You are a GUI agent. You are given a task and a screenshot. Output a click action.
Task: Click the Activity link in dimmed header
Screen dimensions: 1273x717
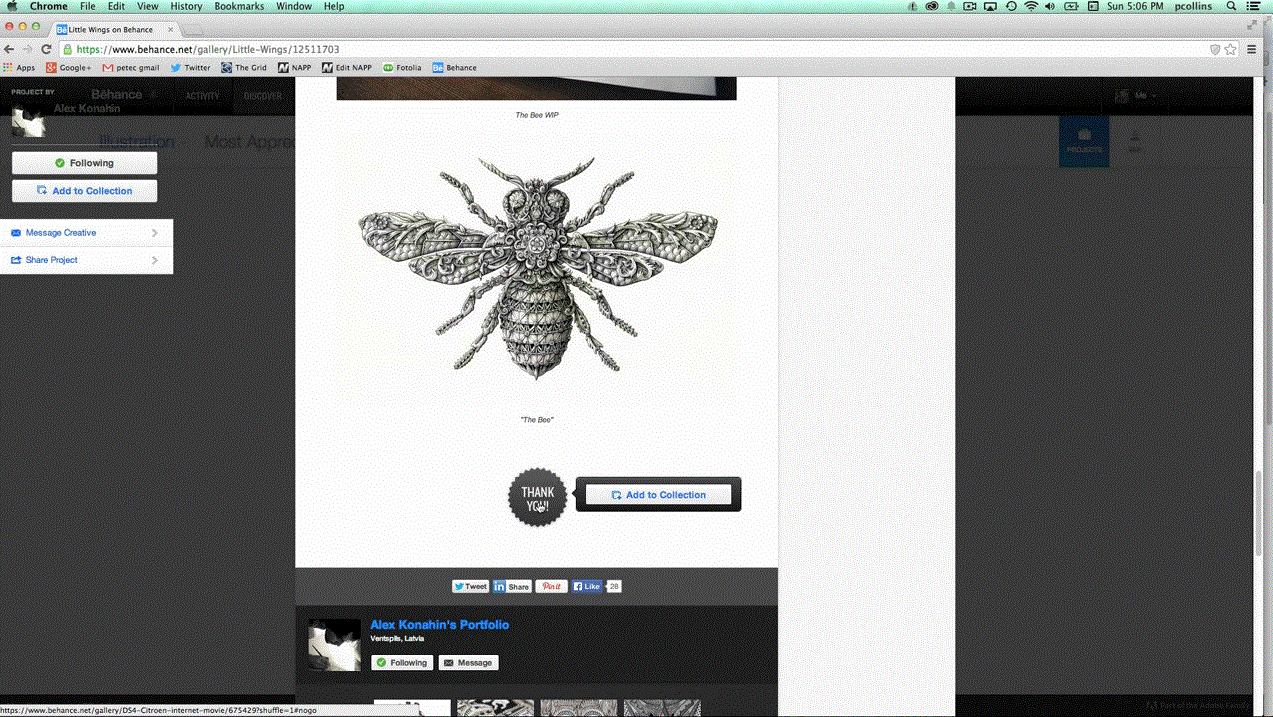(202, 96)
